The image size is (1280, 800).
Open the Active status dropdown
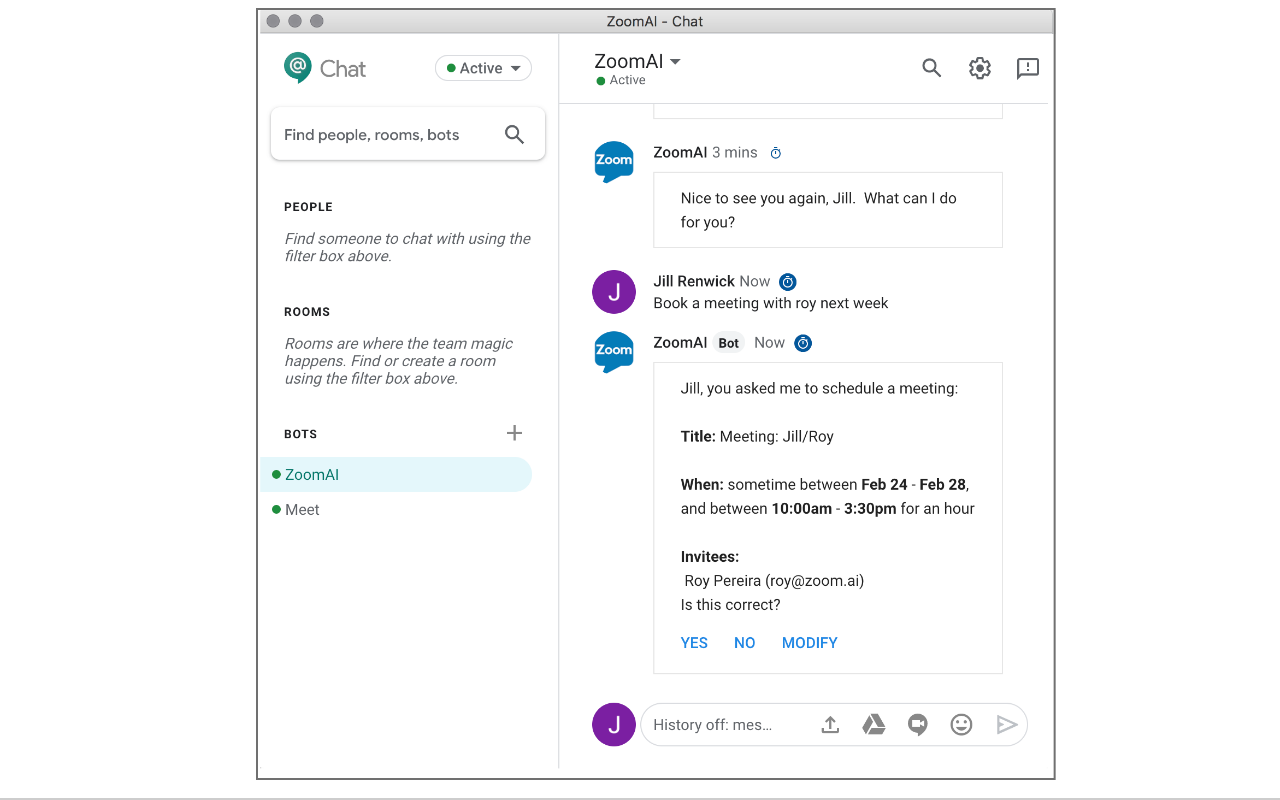[x=483, y=68]
